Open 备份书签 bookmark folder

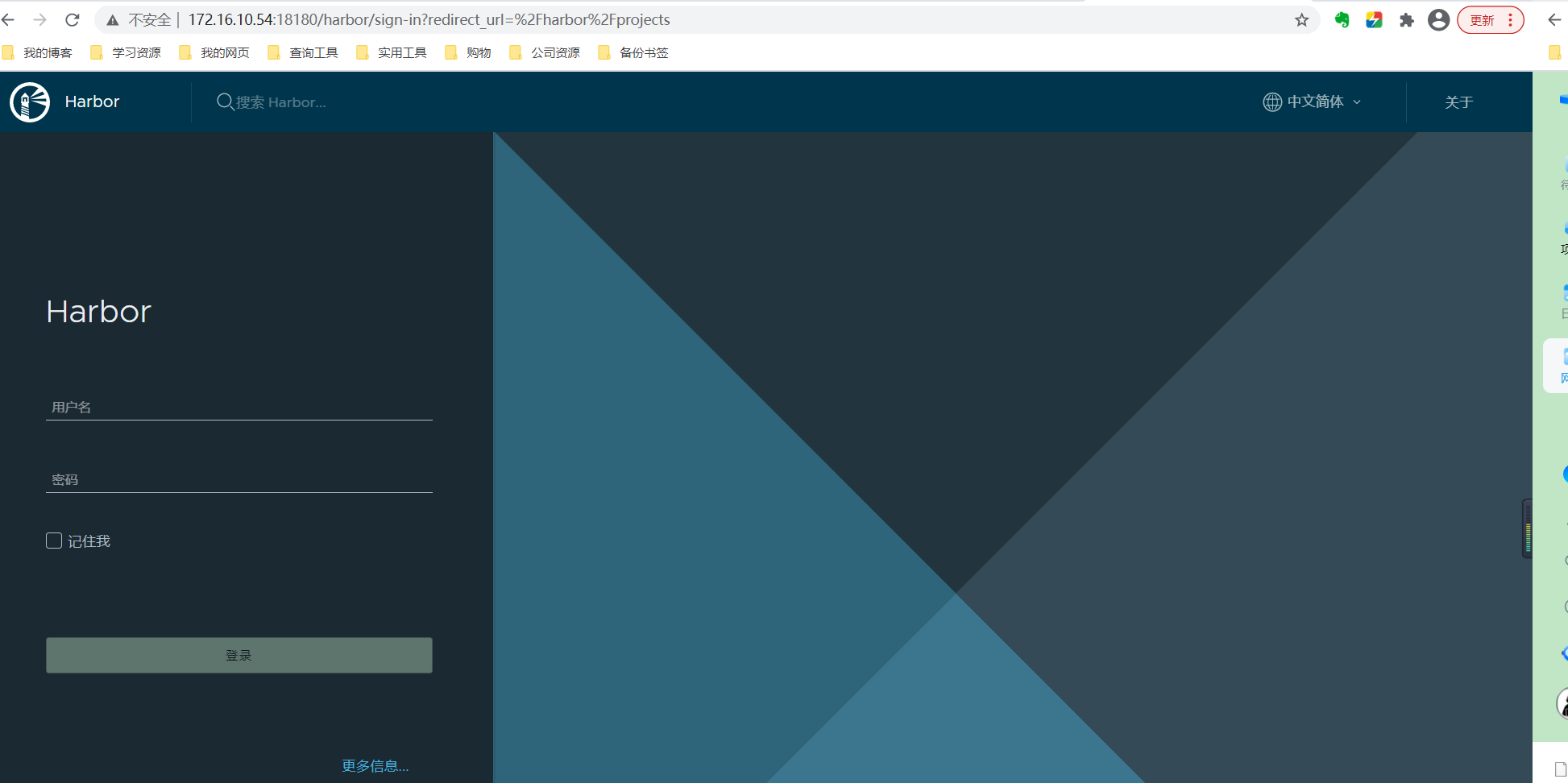pos(633,52)
